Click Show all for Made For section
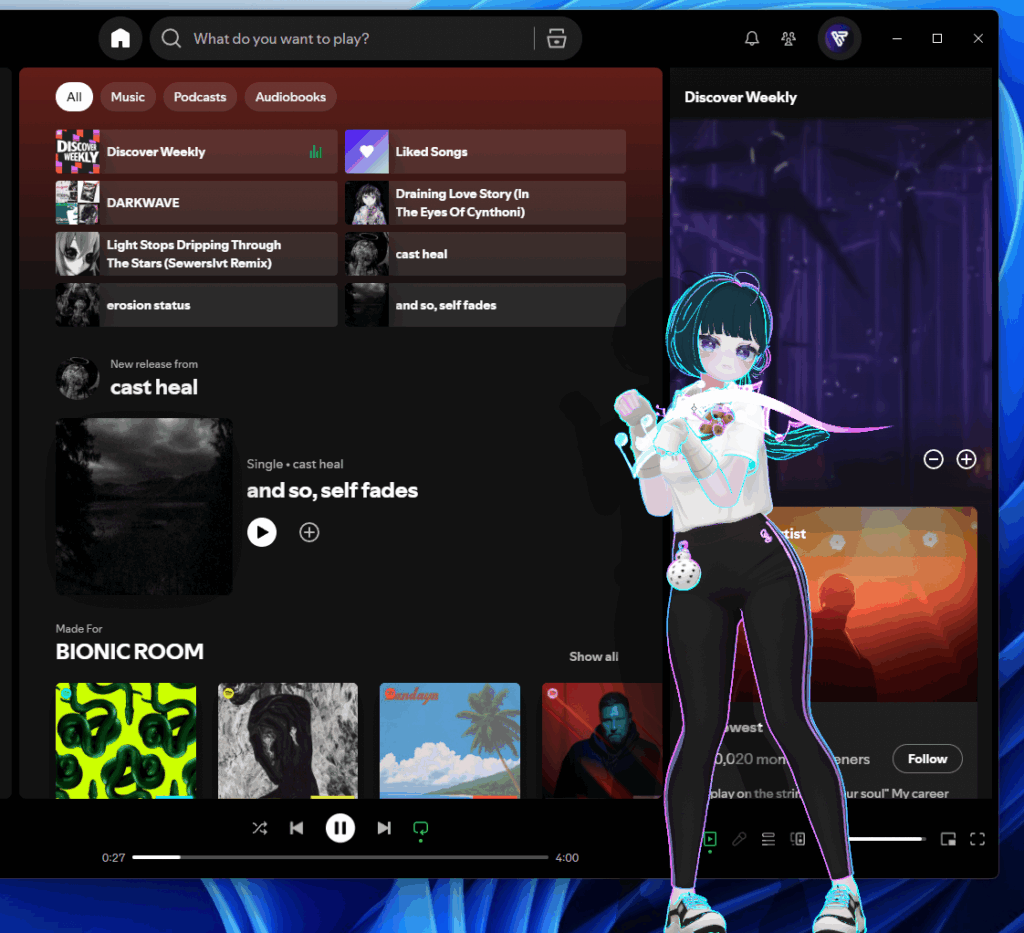This screenshot has width=1024, height=933. click(593, 657)
